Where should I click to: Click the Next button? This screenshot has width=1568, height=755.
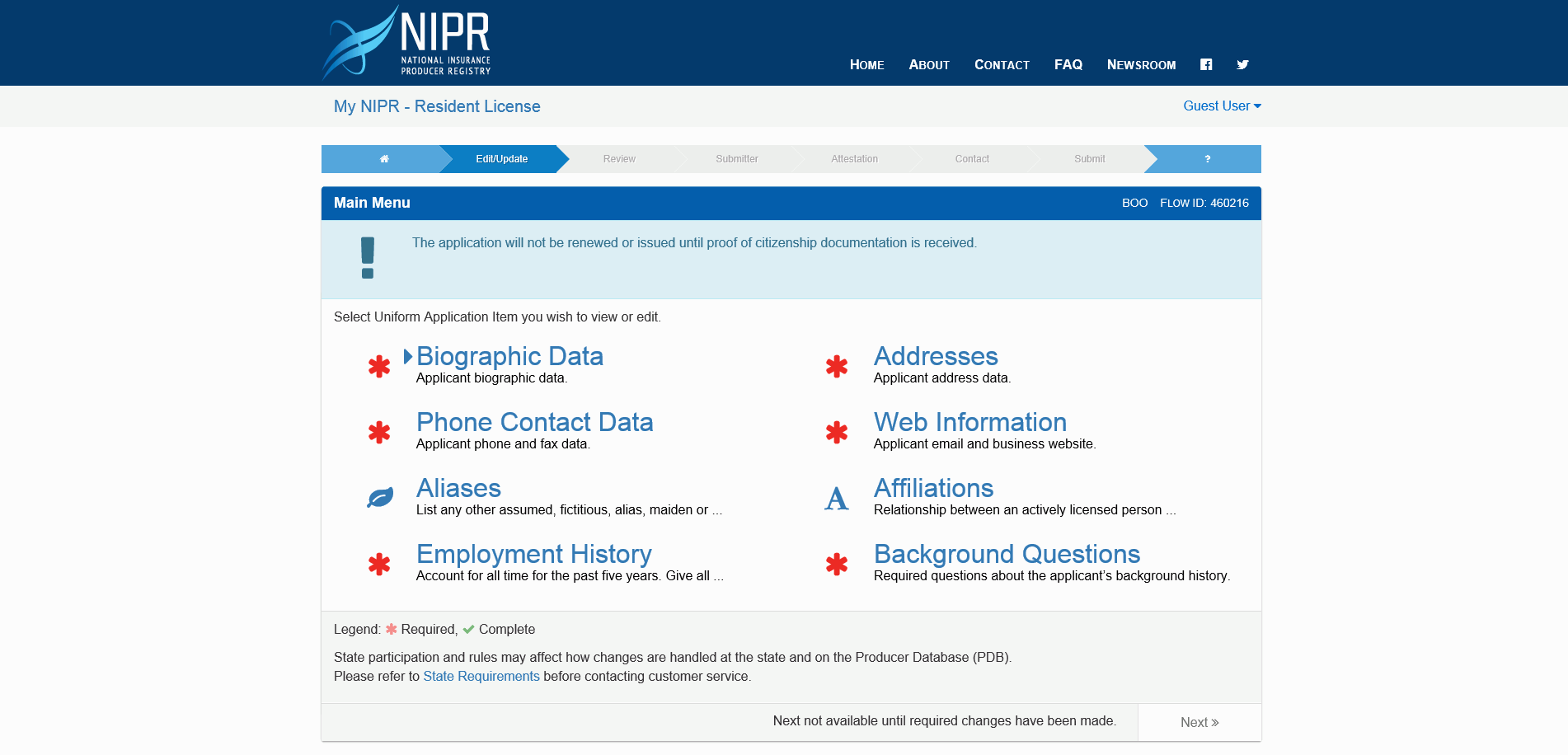tap(1199, 722)
